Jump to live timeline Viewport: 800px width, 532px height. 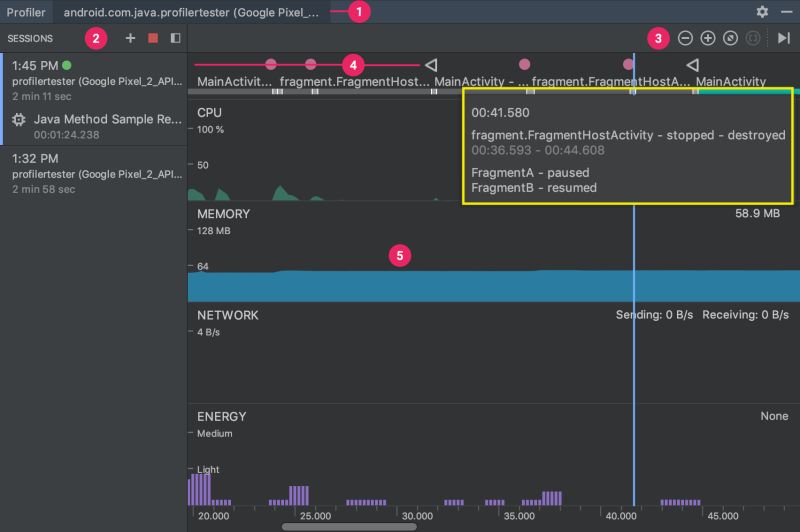click(784, 38)
